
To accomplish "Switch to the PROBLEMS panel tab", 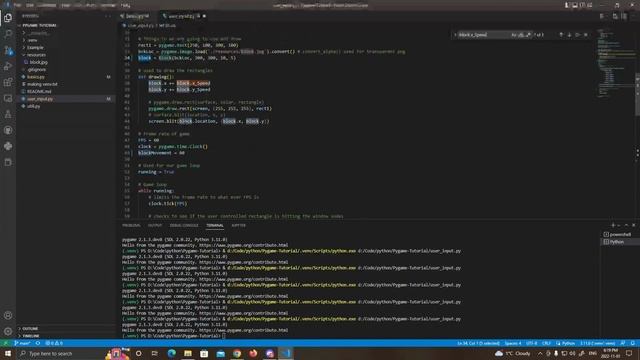I will [131, 225].
